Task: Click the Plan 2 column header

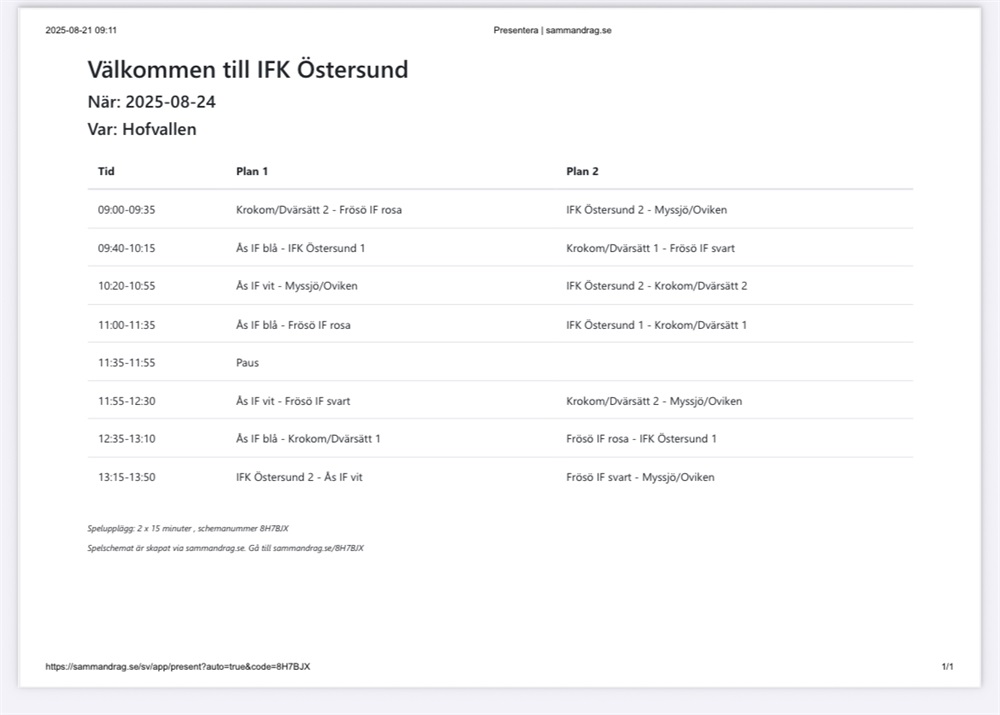Action: [x=582, y=171]
